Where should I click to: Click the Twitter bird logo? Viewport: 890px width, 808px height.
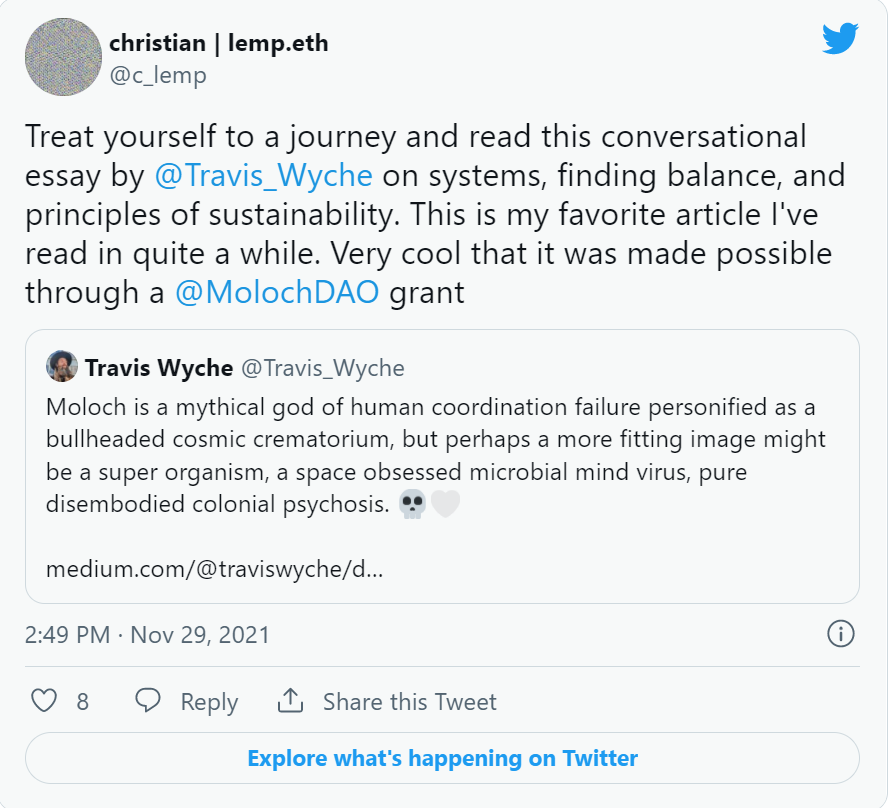point(840,38)
